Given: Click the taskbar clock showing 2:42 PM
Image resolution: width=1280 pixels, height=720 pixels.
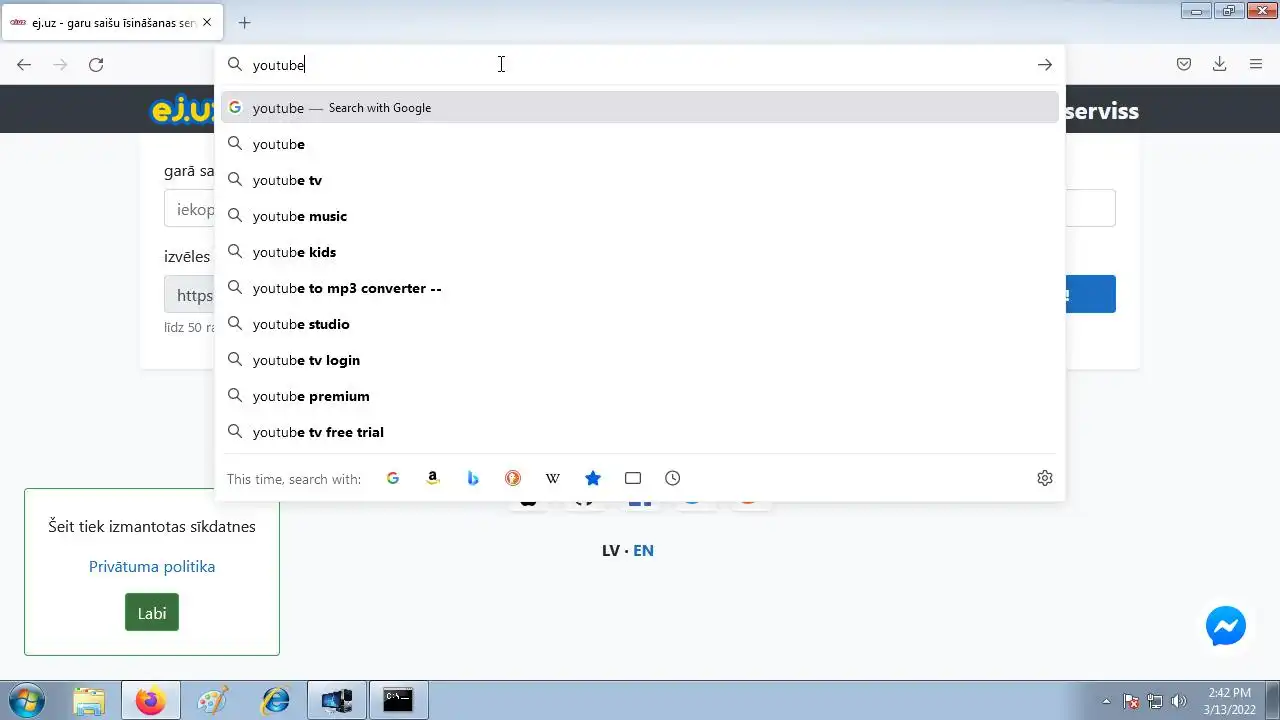Looking at the screenshot, I should point(1229,701).
